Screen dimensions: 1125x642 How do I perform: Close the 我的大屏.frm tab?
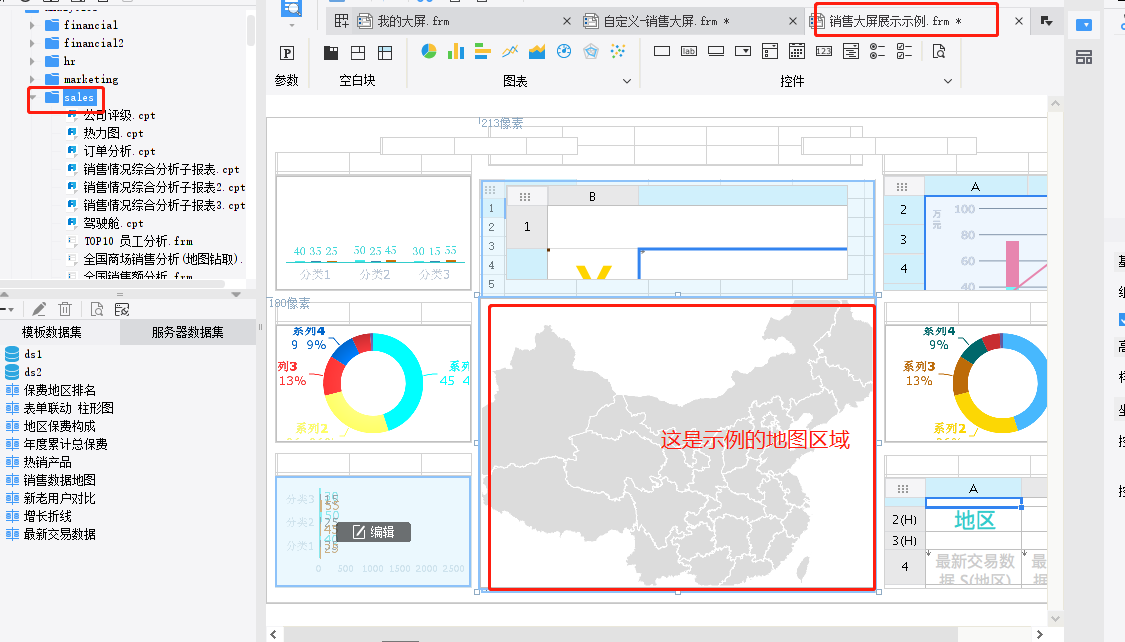pyautogui.click(x=567, y=22)
